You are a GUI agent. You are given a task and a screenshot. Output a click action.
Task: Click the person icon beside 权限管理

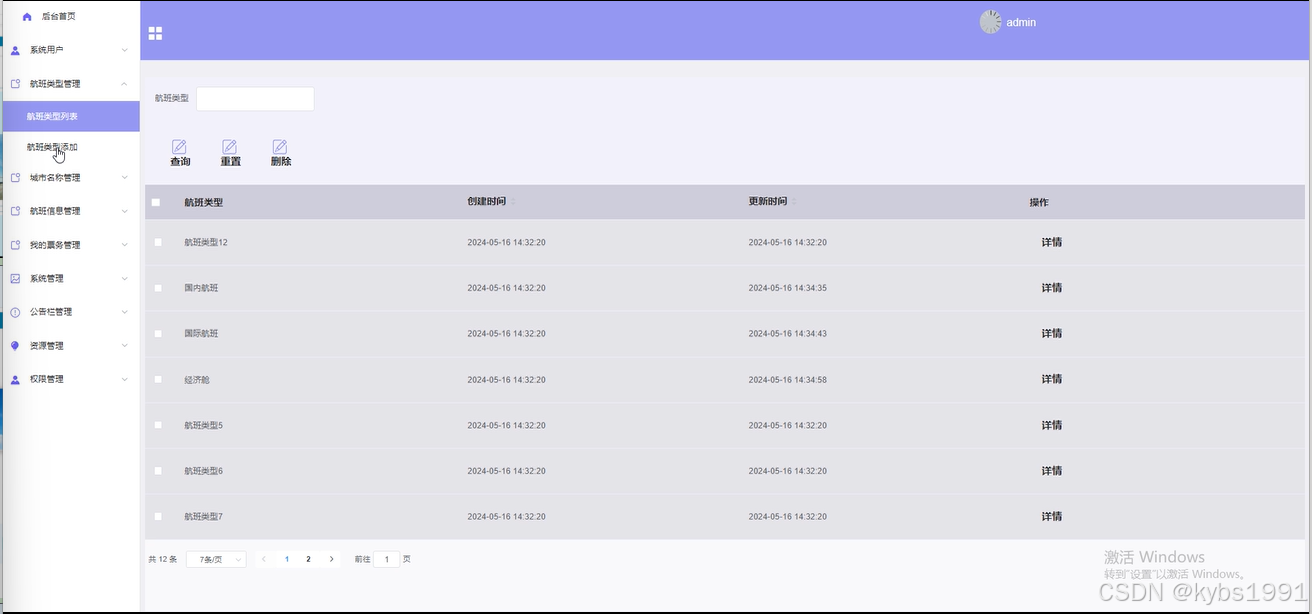click(15, 379)
